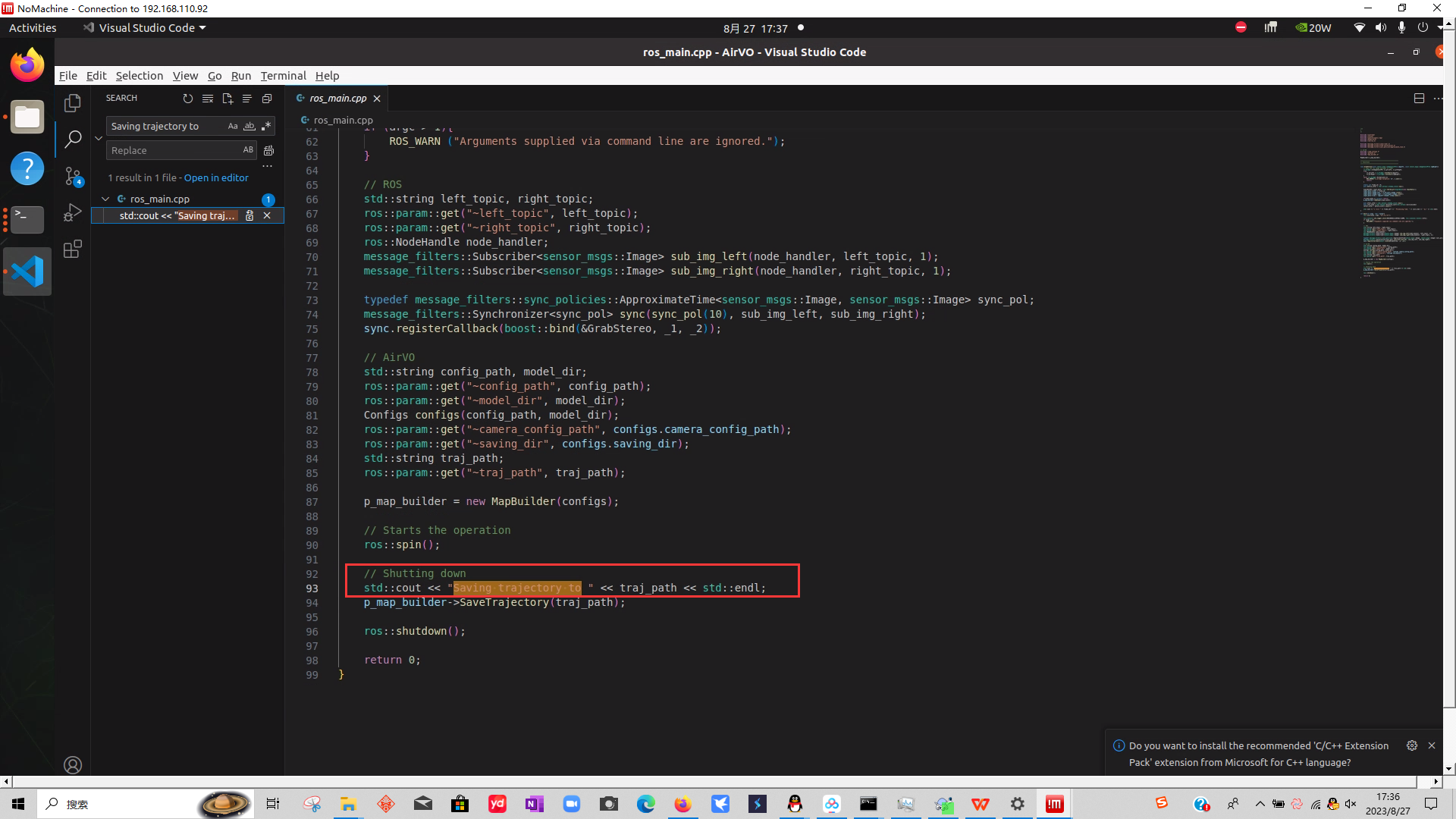
Task: Open new search editor
Action: (227, 99)
